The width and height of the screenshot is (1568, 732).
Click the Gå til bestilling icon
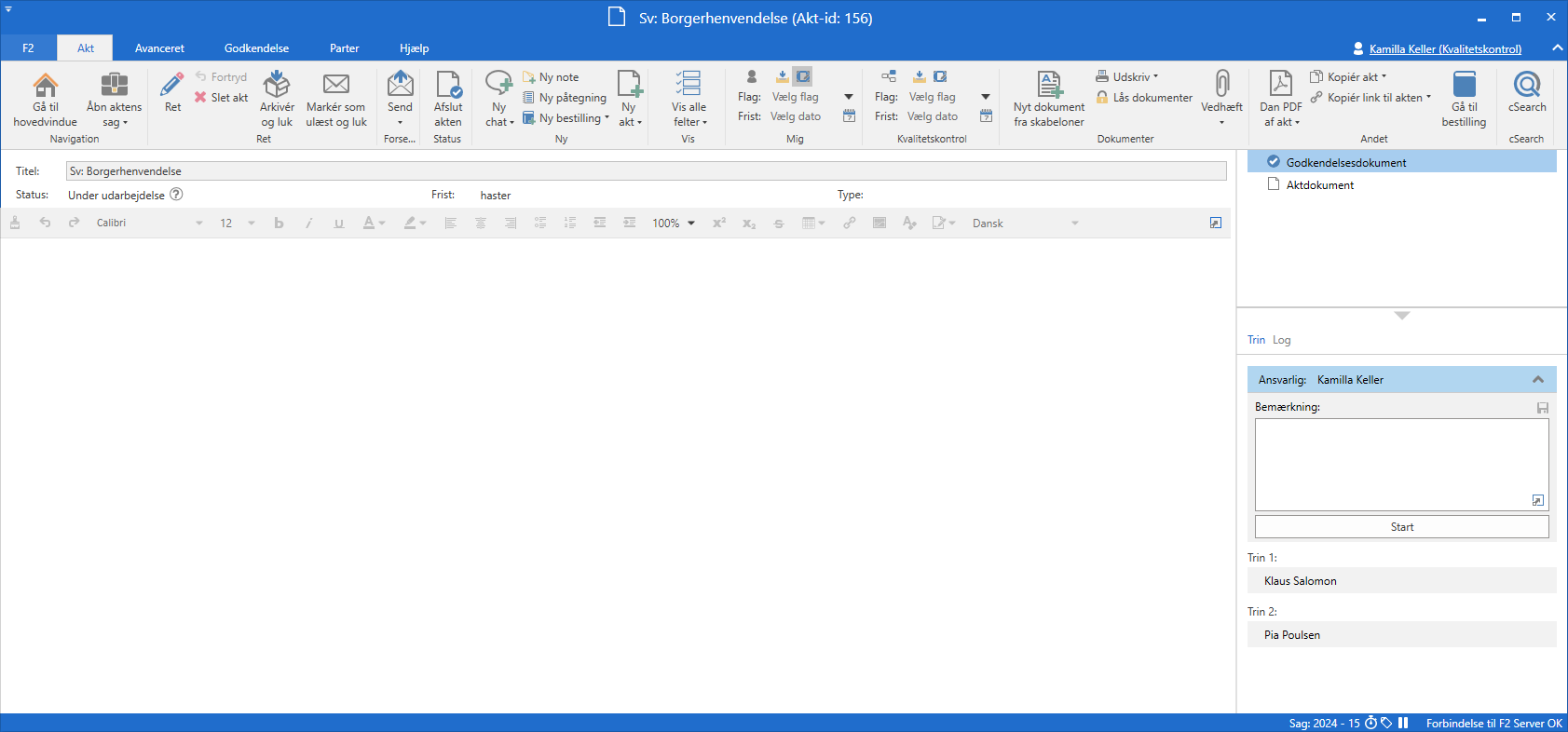pos(1464,86)
